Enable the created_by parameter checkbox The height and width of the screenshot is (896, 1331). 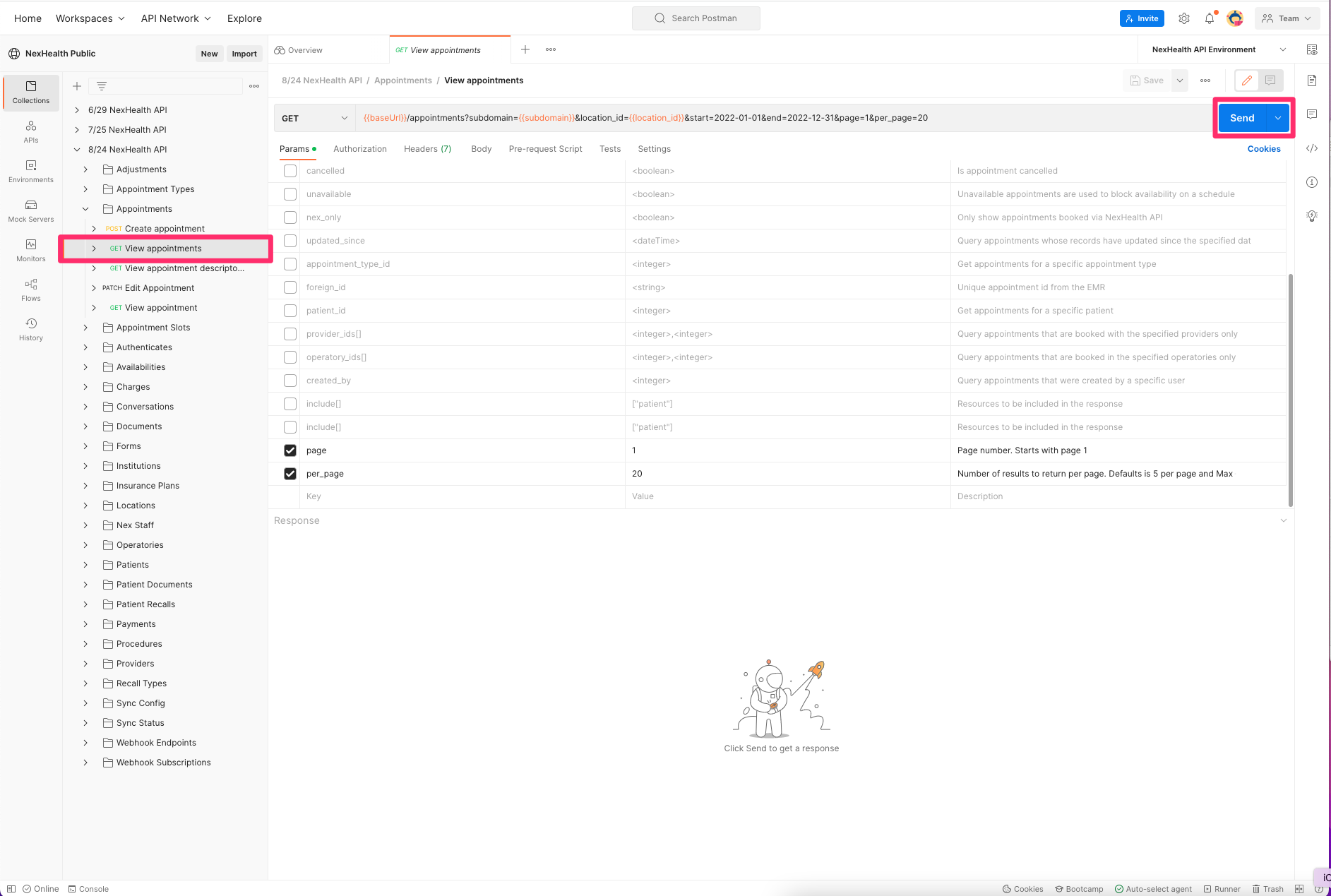coord(290,381)
